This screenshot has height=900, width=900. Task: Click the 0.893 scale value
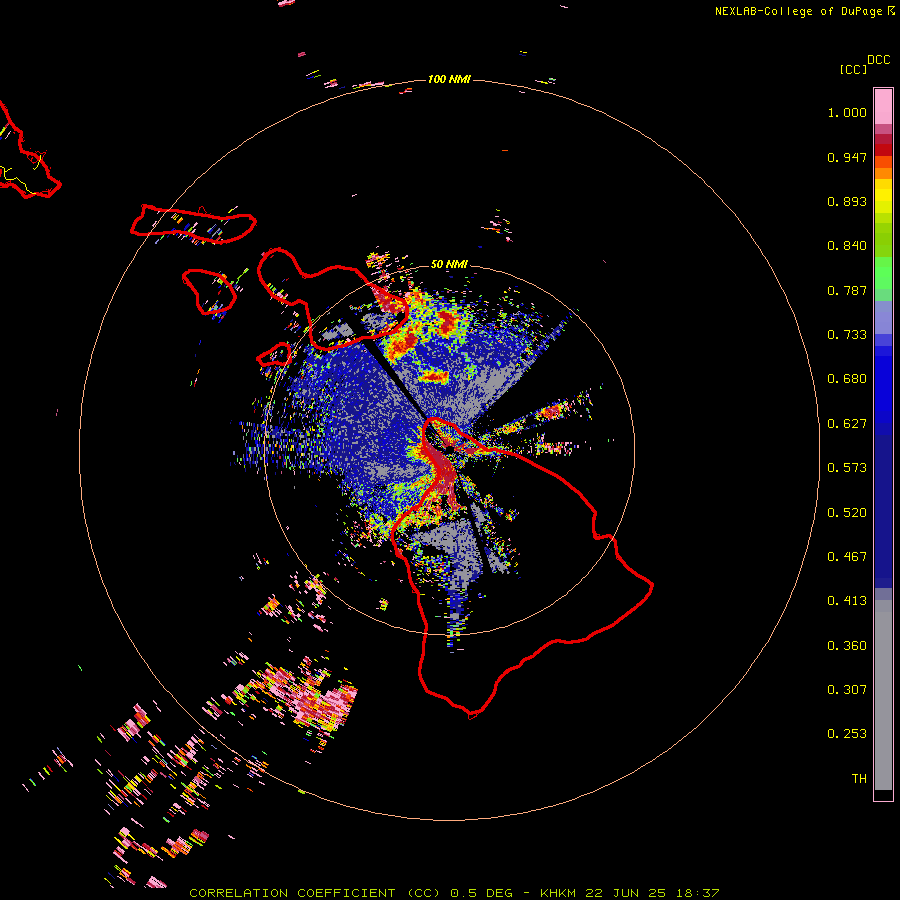point(847,201)
